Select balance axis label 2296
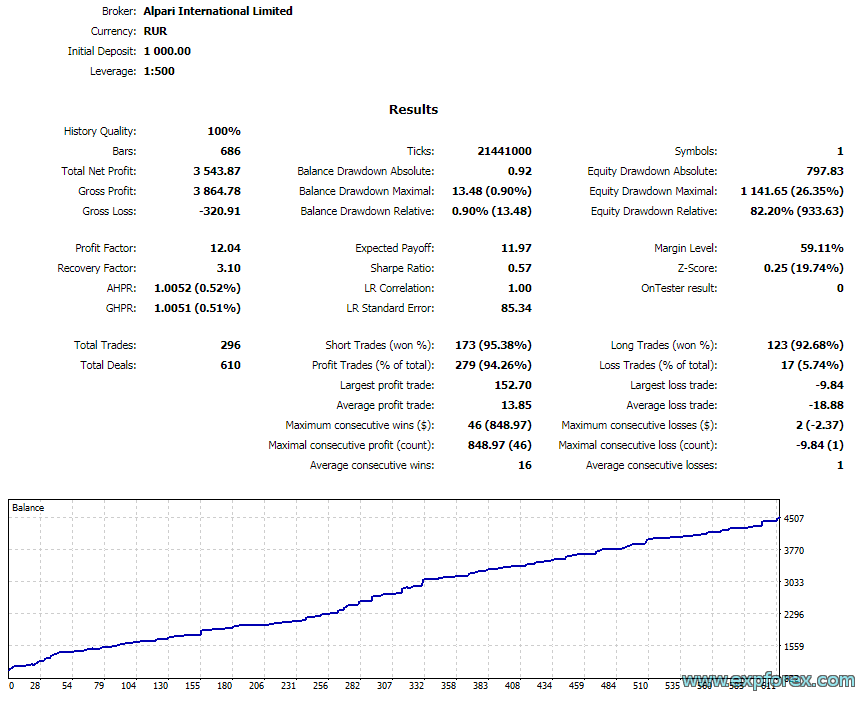Viewport: 868px width, 701px height. tap(794, 615)
